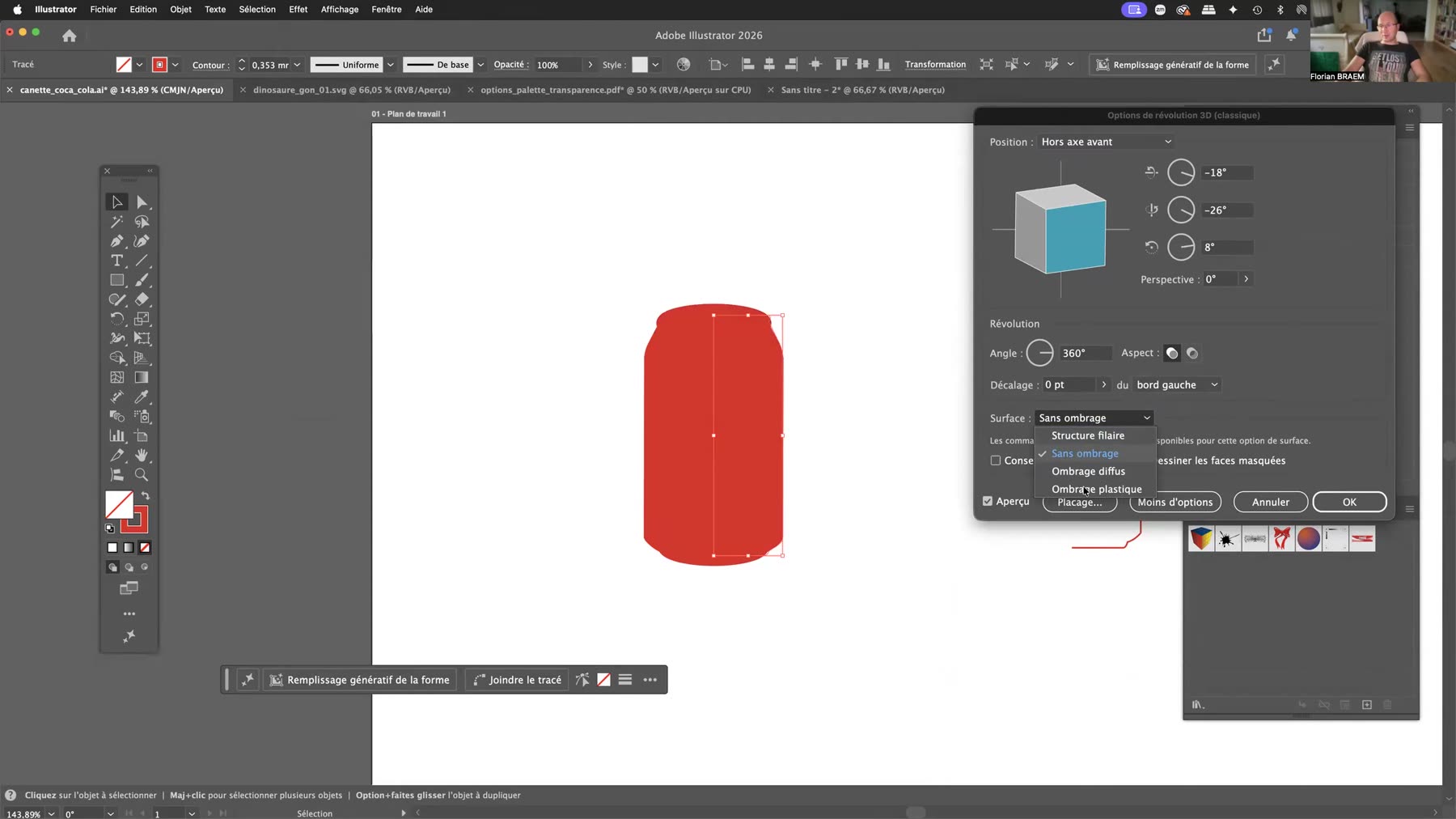The image size is (1456, 819).
Task: Select the Shape Builder tool
Action: [x=117, y=358]
